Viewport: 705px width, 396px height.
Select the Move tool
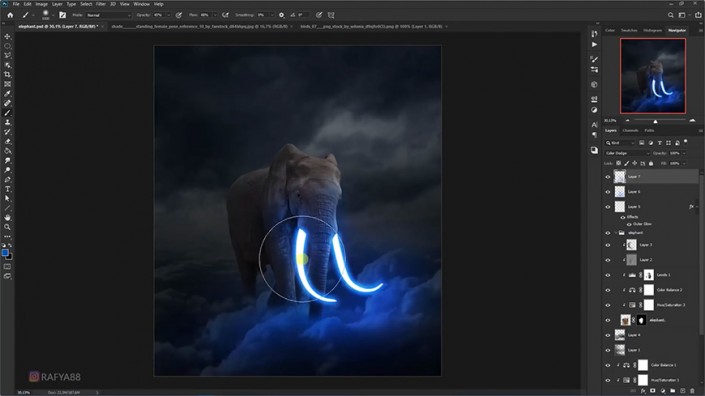[x=7, y=36]
